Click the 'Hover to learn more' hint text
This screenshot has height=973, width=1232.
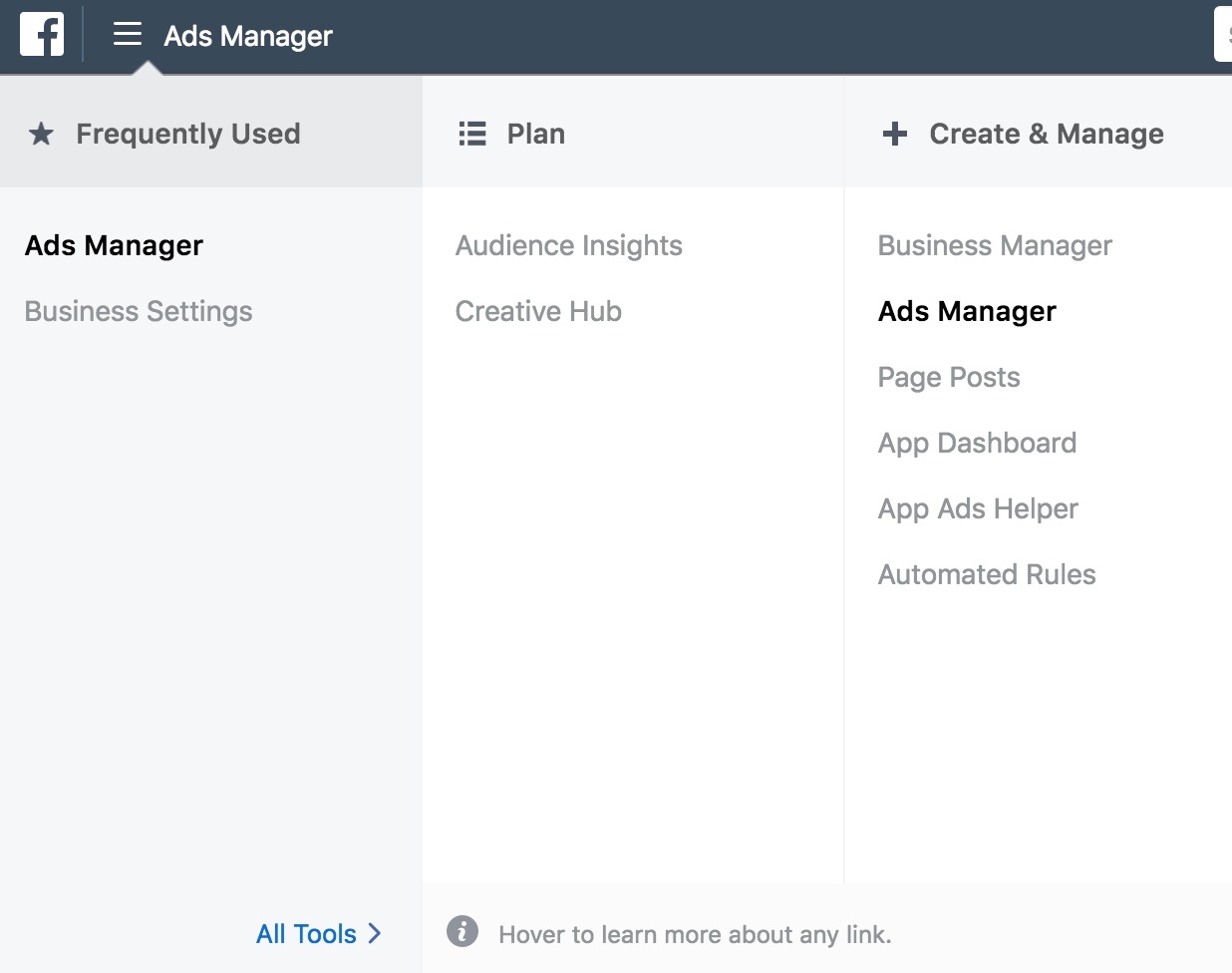[695, 934]
